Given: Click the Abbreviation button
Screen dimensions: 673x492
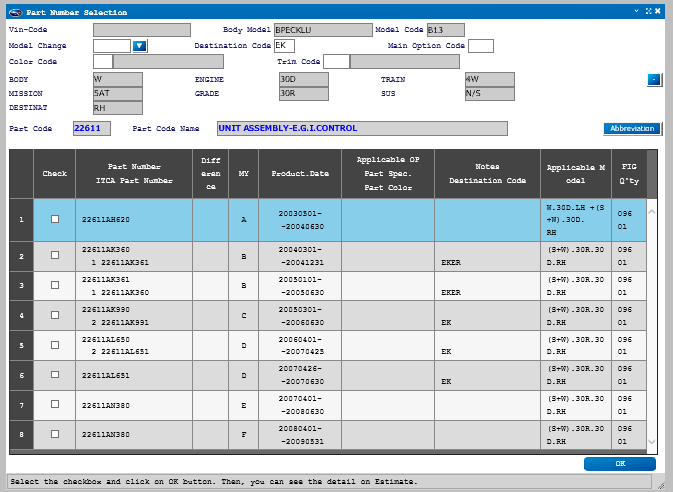Looking at the screenshot, I should click(633, 129).
